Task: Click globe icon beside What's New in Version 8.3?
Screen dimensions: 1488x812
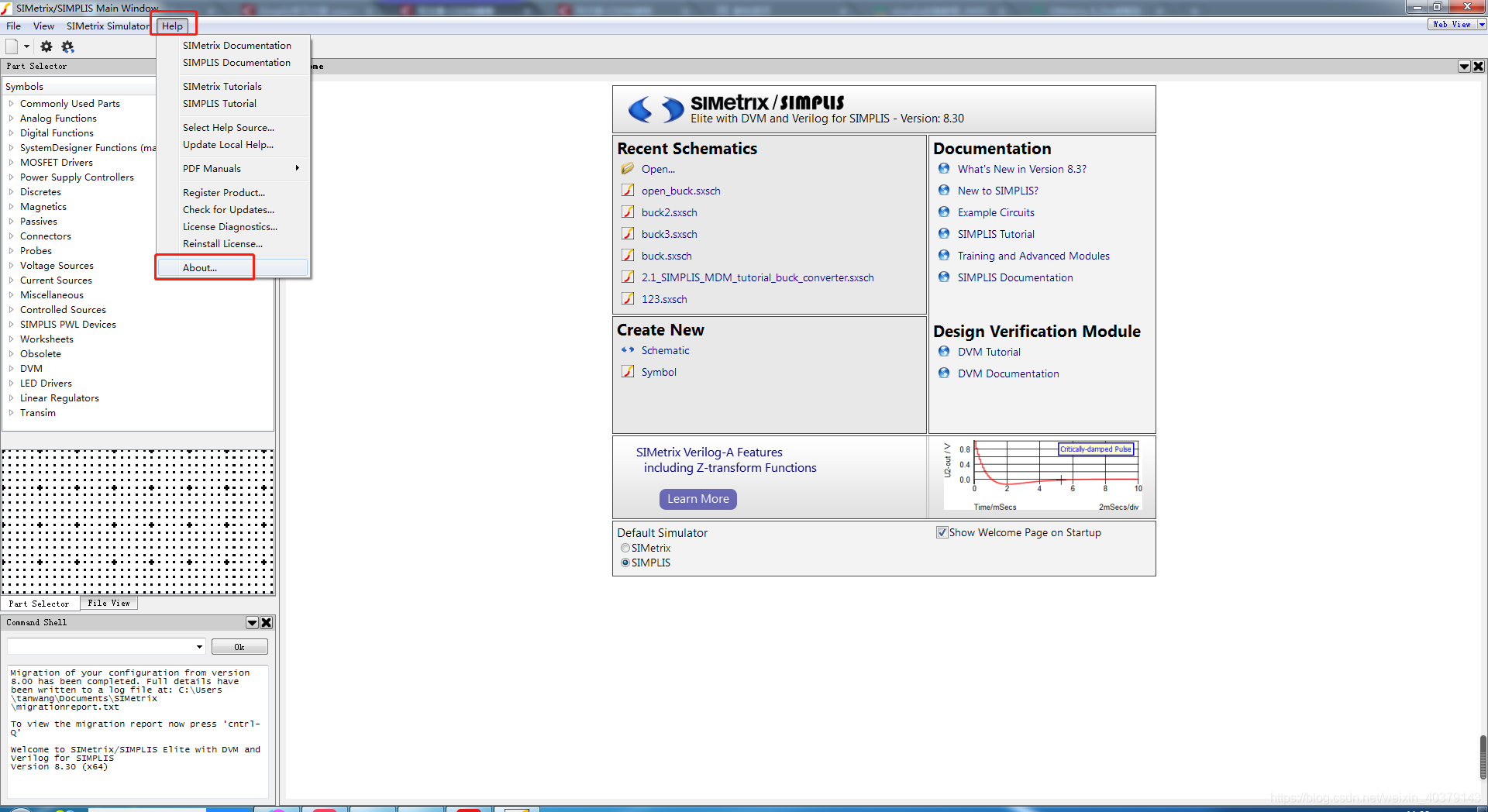Action: 944,169
